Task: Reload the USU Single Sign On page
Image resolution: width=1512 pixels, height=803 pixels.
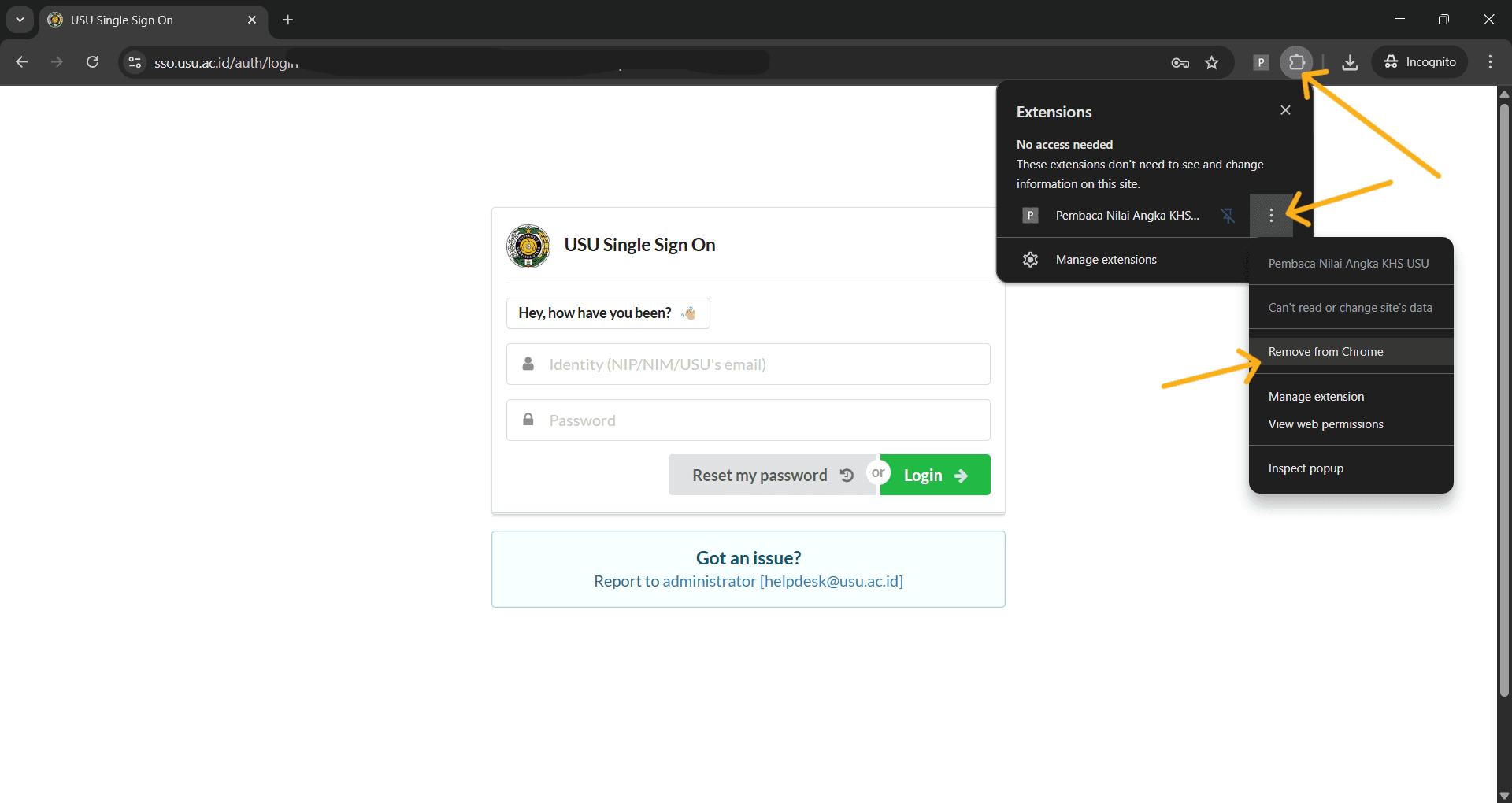Action: click(93, 61)
